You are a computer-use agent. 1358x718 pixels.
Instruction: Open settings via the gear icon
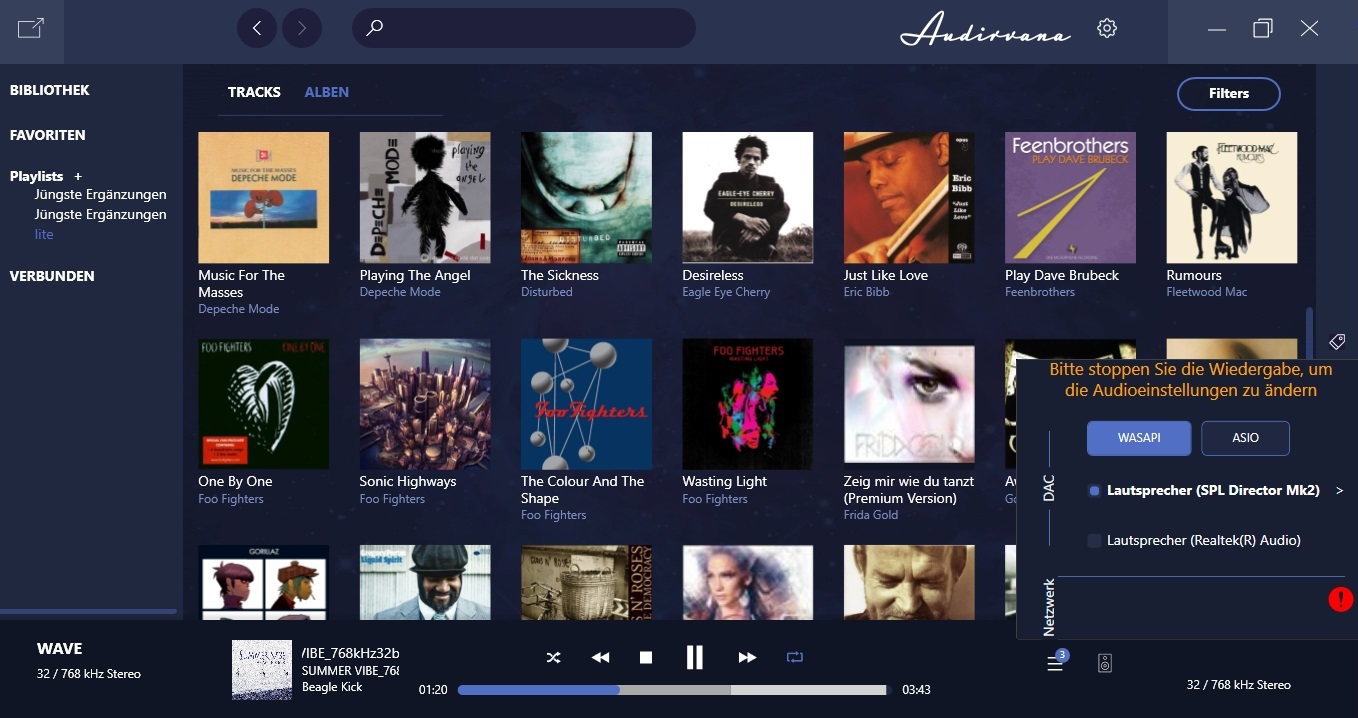click(x=1106, y=28)
